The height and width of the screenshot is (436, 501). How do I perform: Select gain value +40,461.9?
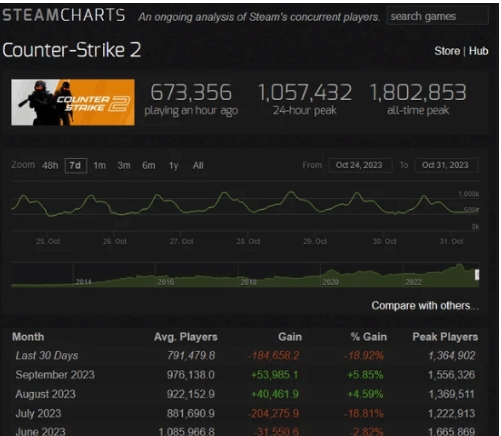275,394
